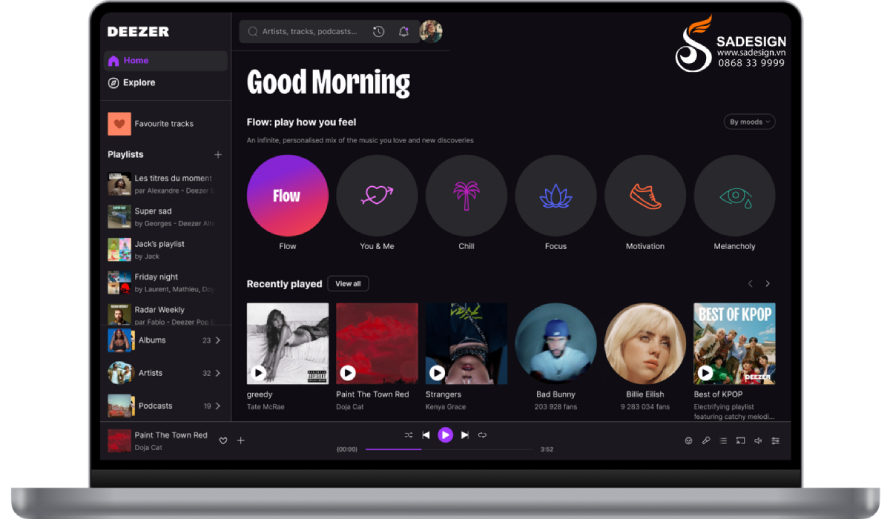Add current track to playlist plus icon
Image resolution: width=890 pixels, height=519 pixels.
pyautogui.click(x=241, y=441)
